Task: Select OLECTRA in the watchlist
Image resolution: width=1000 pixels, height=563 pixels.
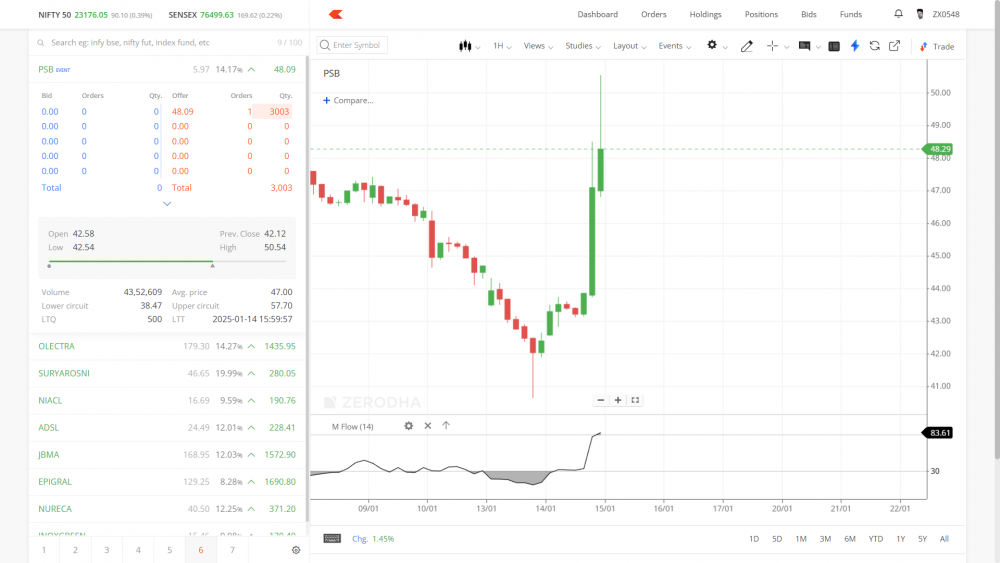Action: [167, 346]
